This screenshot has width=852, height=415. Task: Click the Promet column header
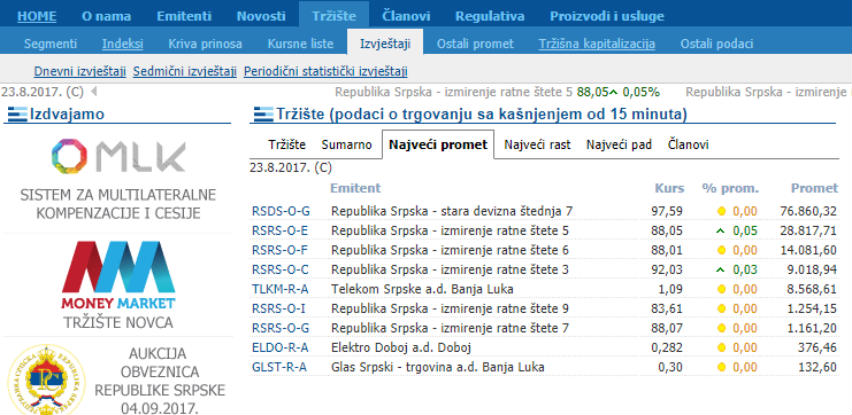point(815,188)
